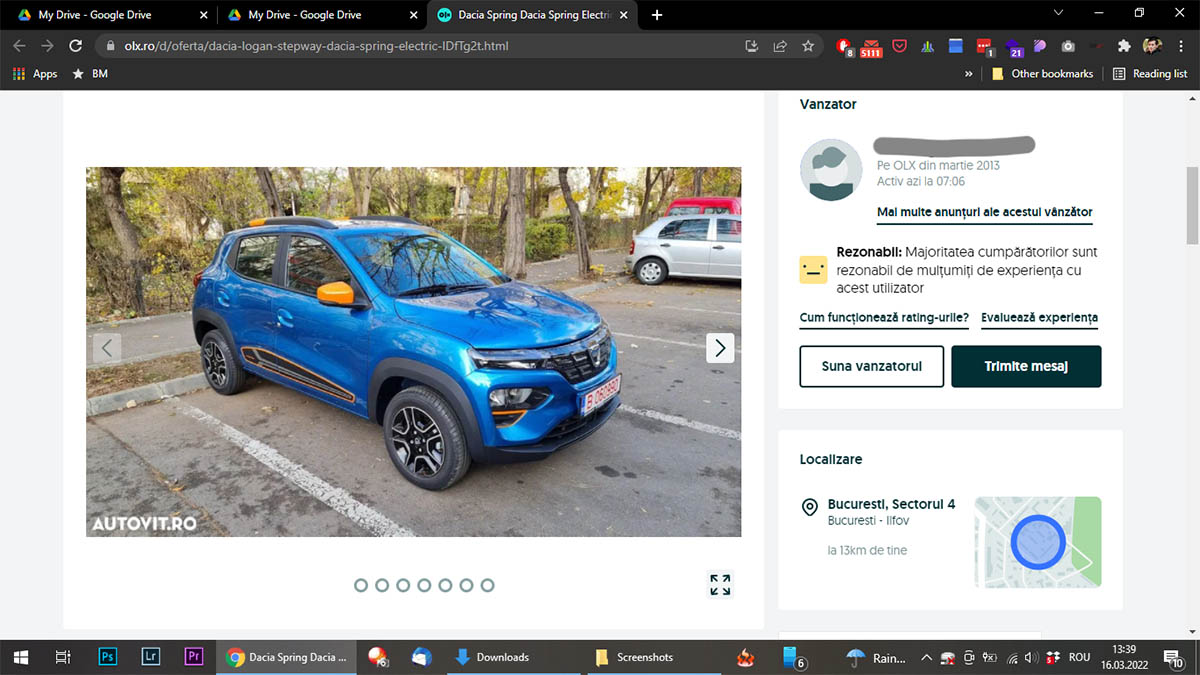
Task: Open the Apps shortcut in bookmarks bar
Action: click(35, 74)
